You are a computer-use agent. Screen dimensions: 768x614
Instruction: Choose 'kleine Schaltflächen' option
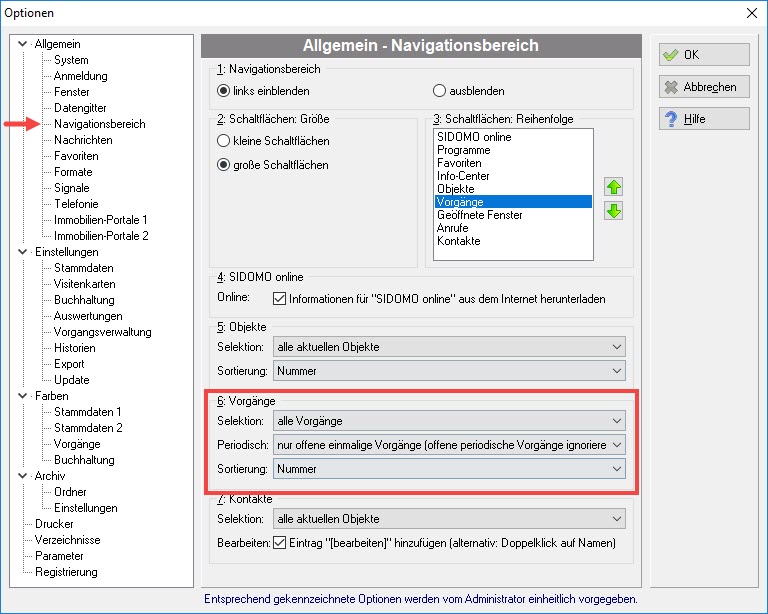(x=223, y=141)
